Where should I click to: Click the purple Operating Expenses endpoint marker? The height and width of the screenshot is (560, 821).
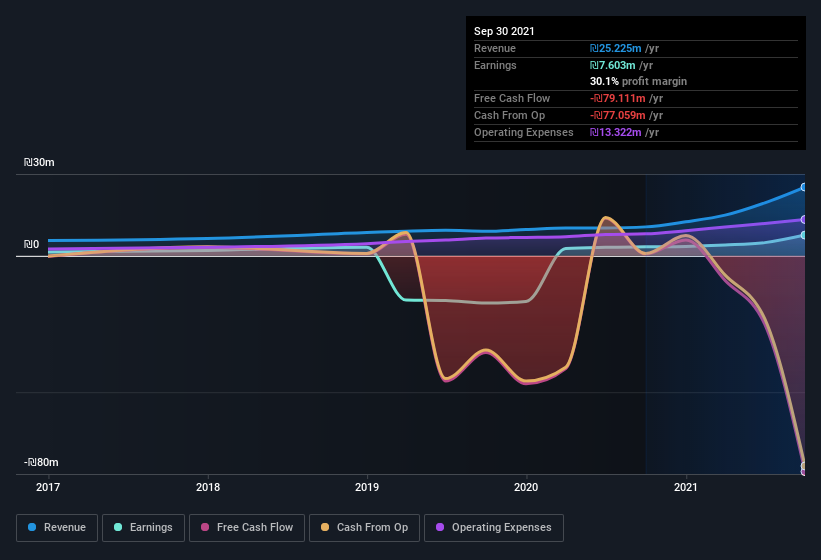tap(803, 220)
